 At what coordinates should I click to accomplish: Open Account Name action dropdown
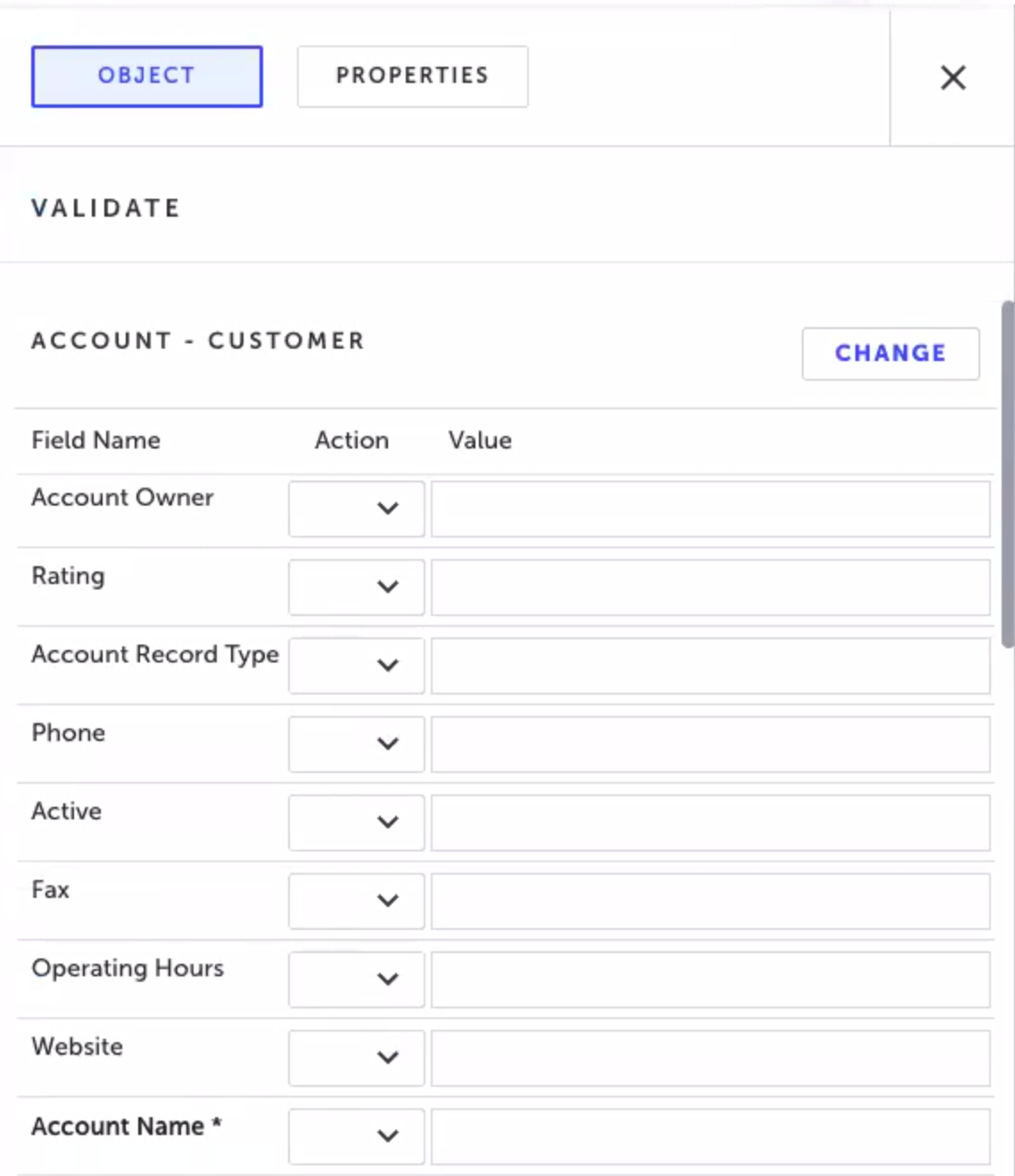click(356, 1136)
